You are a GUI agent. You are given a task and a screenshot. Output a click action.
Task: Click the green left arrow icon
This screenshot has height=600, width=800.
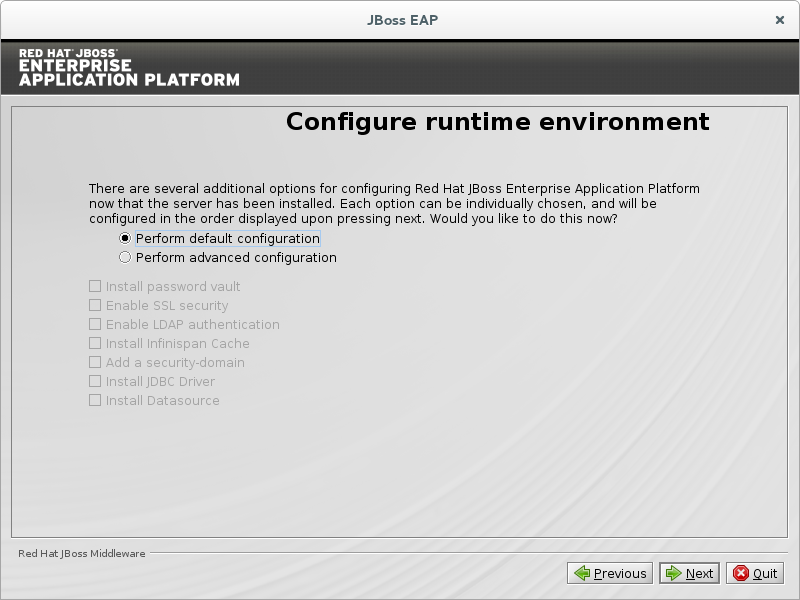(x=582, y=573)
